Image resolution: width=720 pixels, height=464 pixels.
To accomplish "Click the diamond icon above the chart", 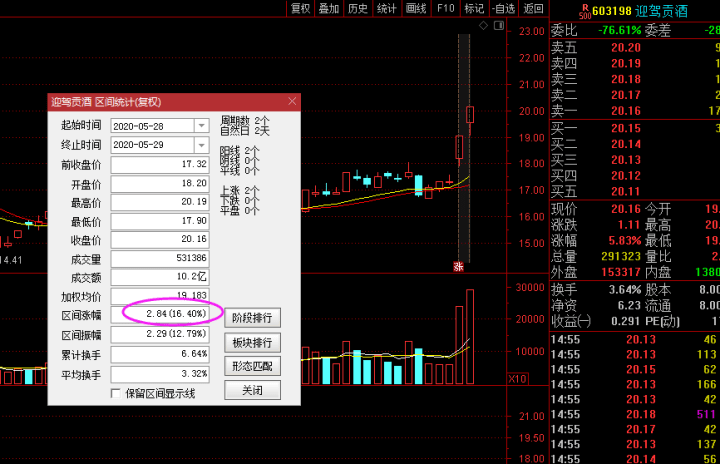I will [484, 26].
